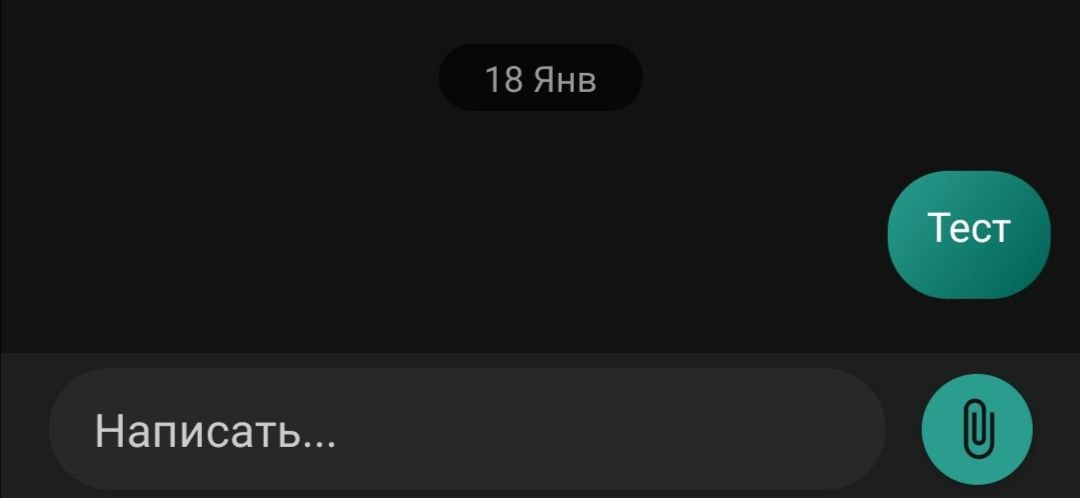Attach a file using the paperclip
Screen dimensions: 1080x498
coord(977,430)
